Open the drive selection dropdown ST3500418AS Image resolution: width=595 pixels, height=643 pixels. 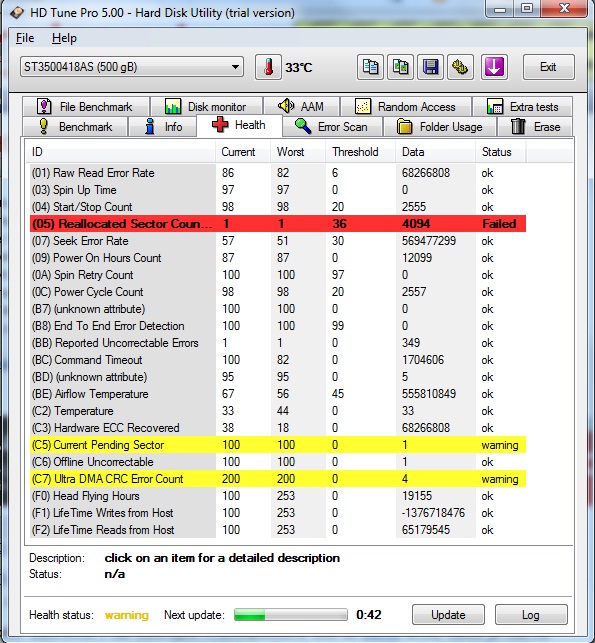[x=132, y=67]
